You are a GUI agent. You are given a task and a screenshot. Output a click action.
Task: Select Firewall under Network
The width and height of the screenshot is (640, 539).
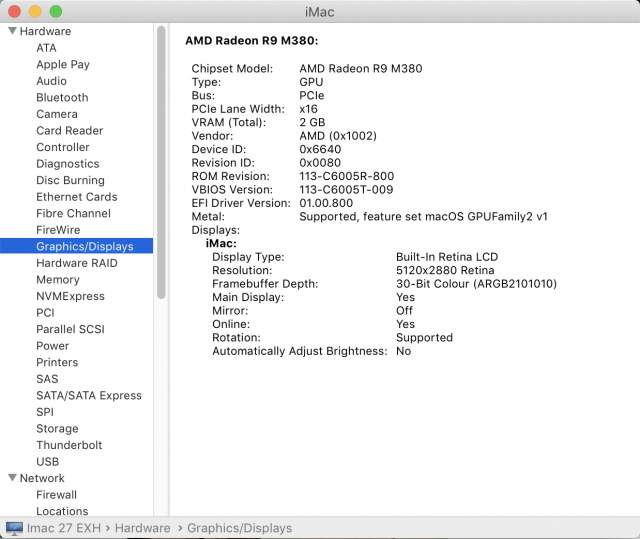56,495
